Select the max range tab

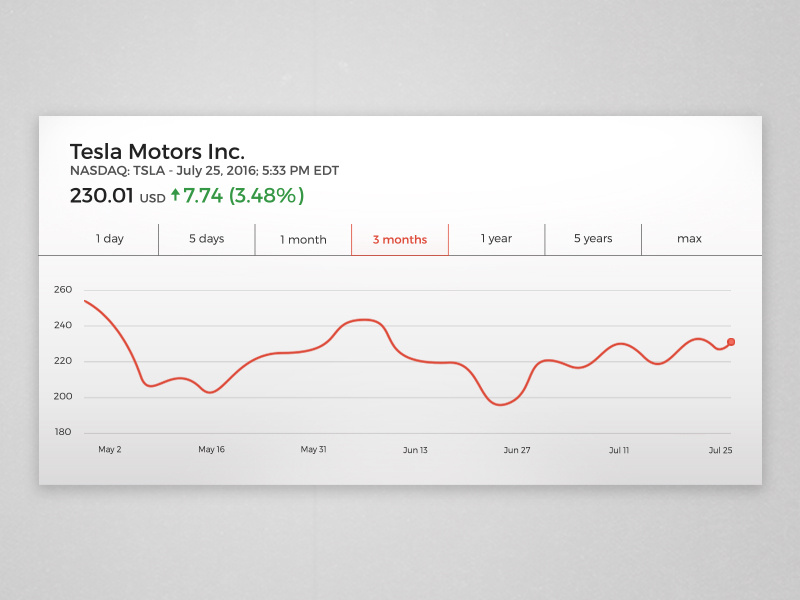point(689,239)
